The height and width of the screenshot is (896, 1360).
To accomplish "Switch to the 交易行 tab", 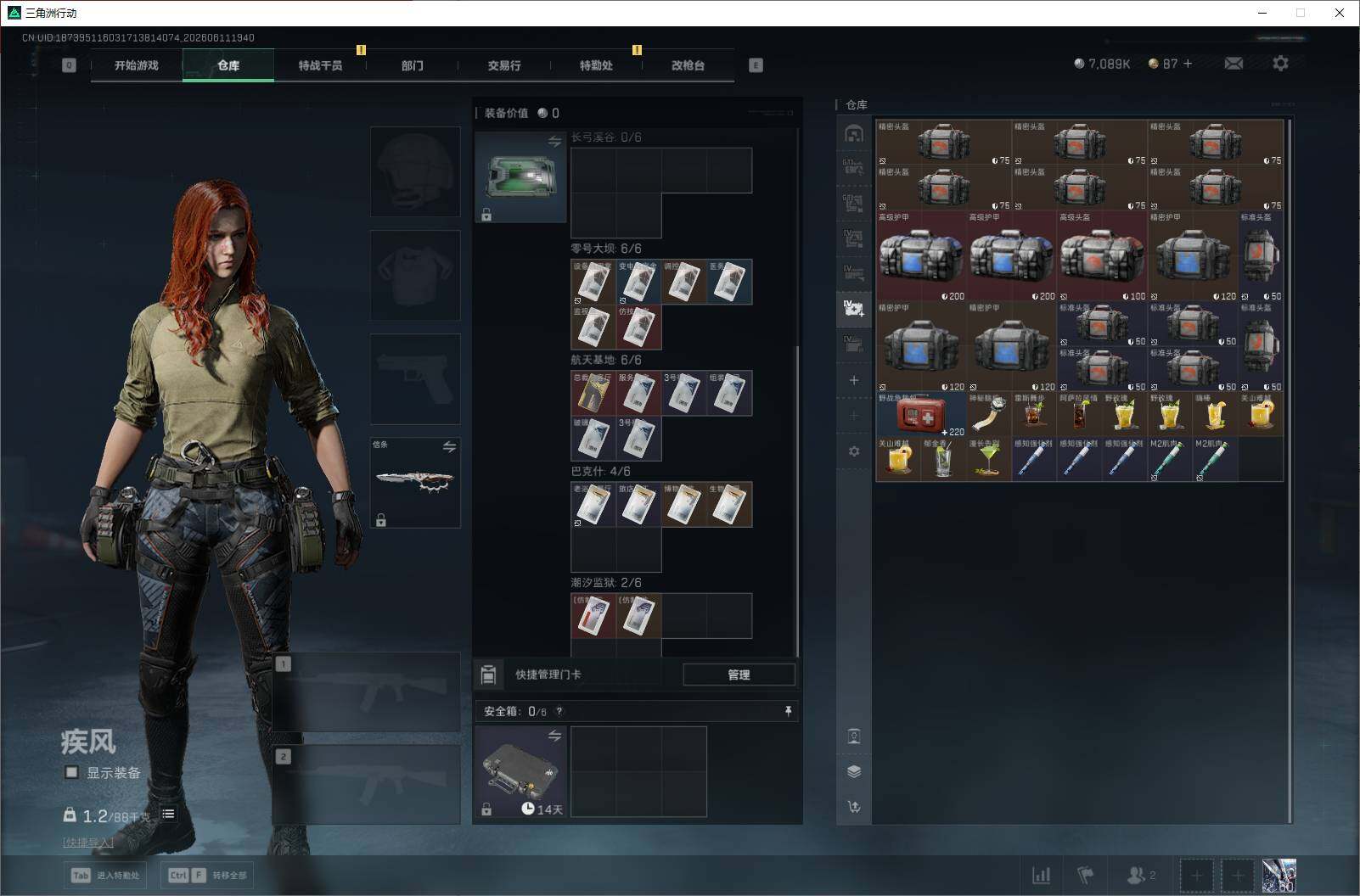I will 503,65.
